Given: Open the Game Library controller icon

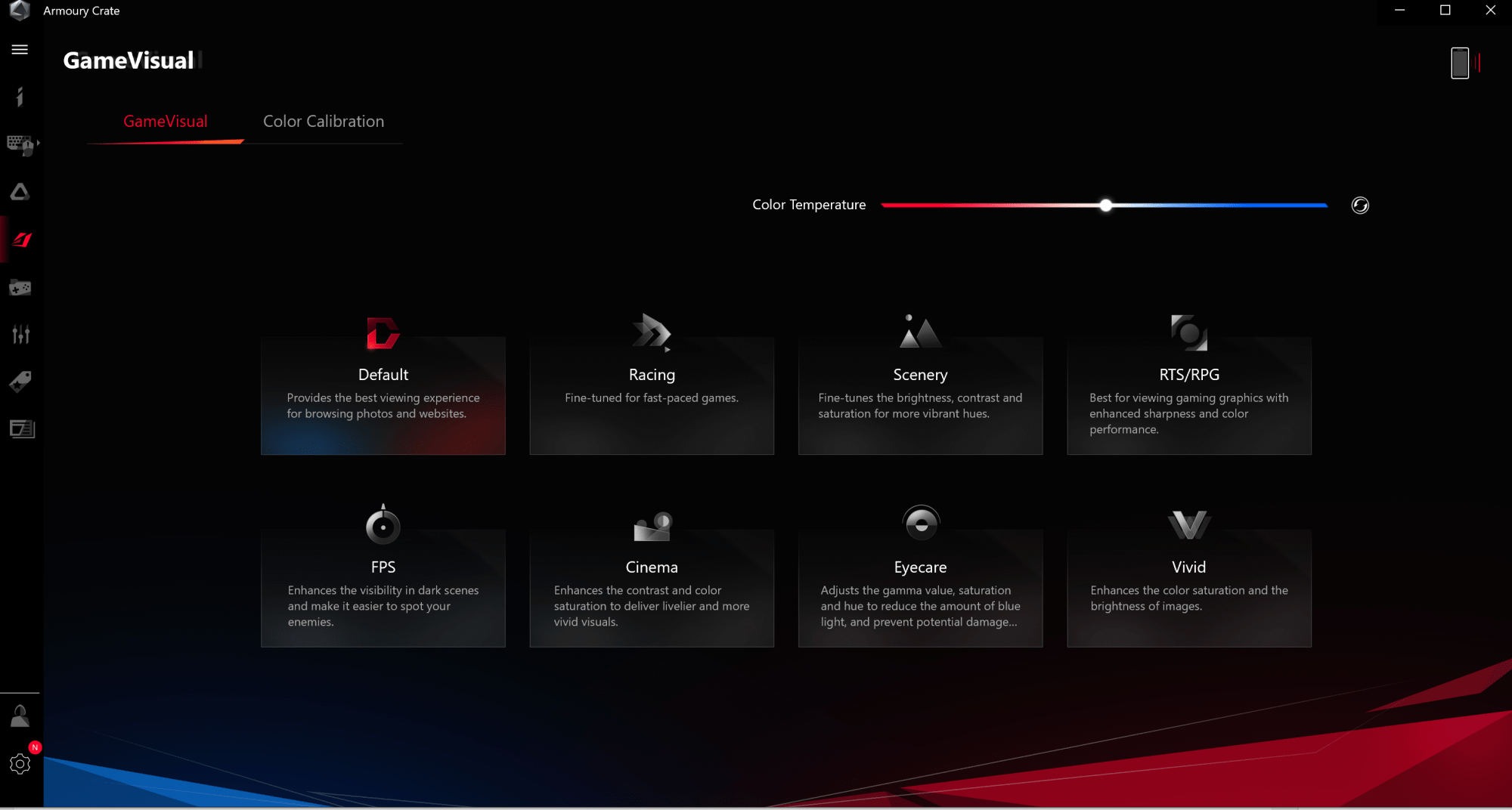Looking at the screenshot, I should point(20,288).
